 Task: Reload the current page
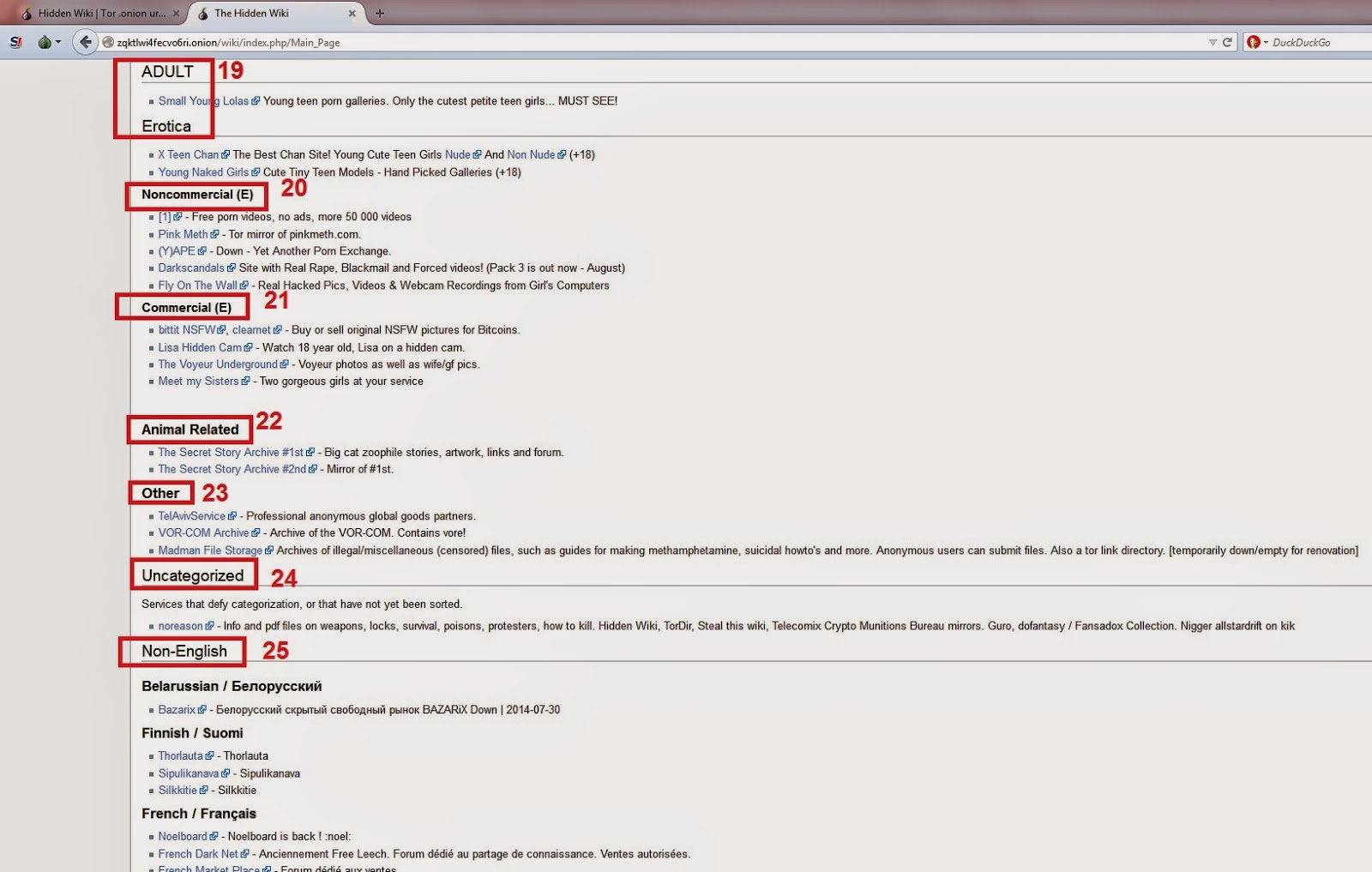tap(1227, 42)
